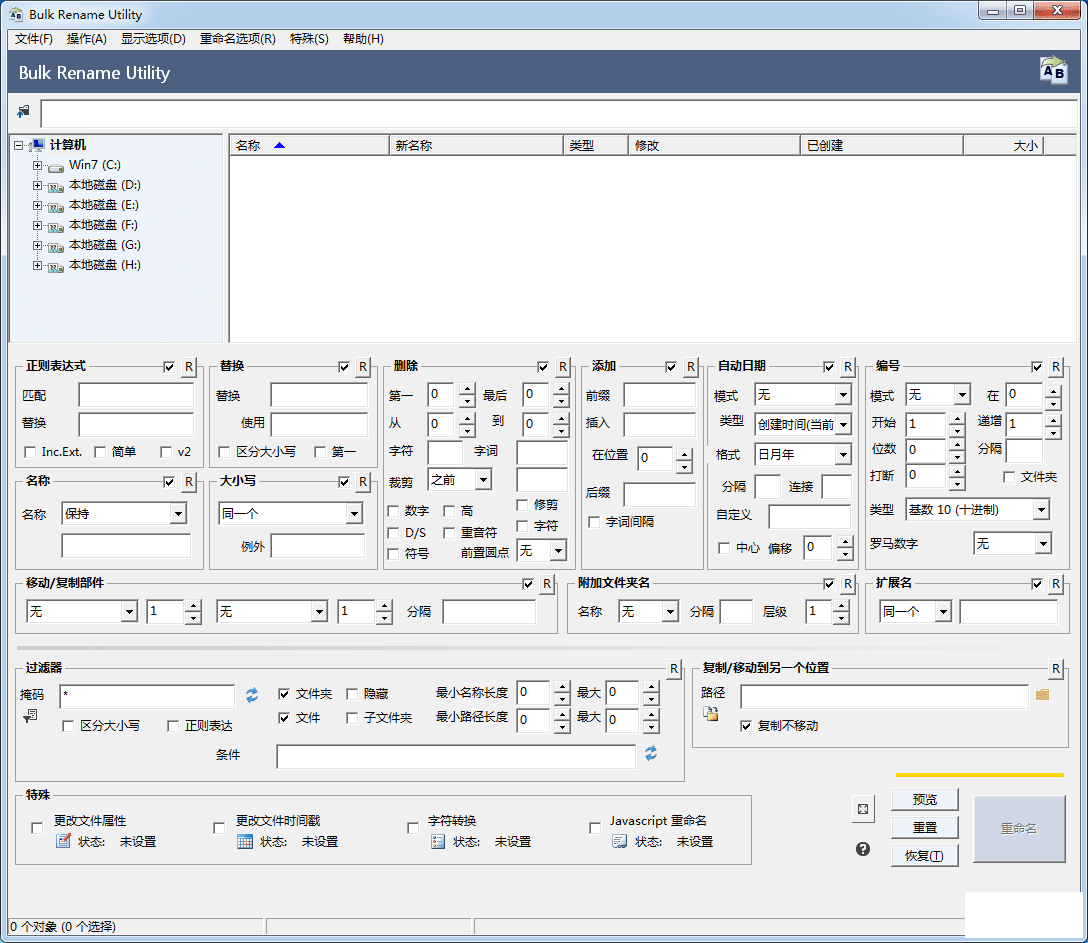The height and width of the screenshot is (943, 1088).
Task: Toggle the 正则表达式 section enable checkbox
Action: click(x=169, y=366)
